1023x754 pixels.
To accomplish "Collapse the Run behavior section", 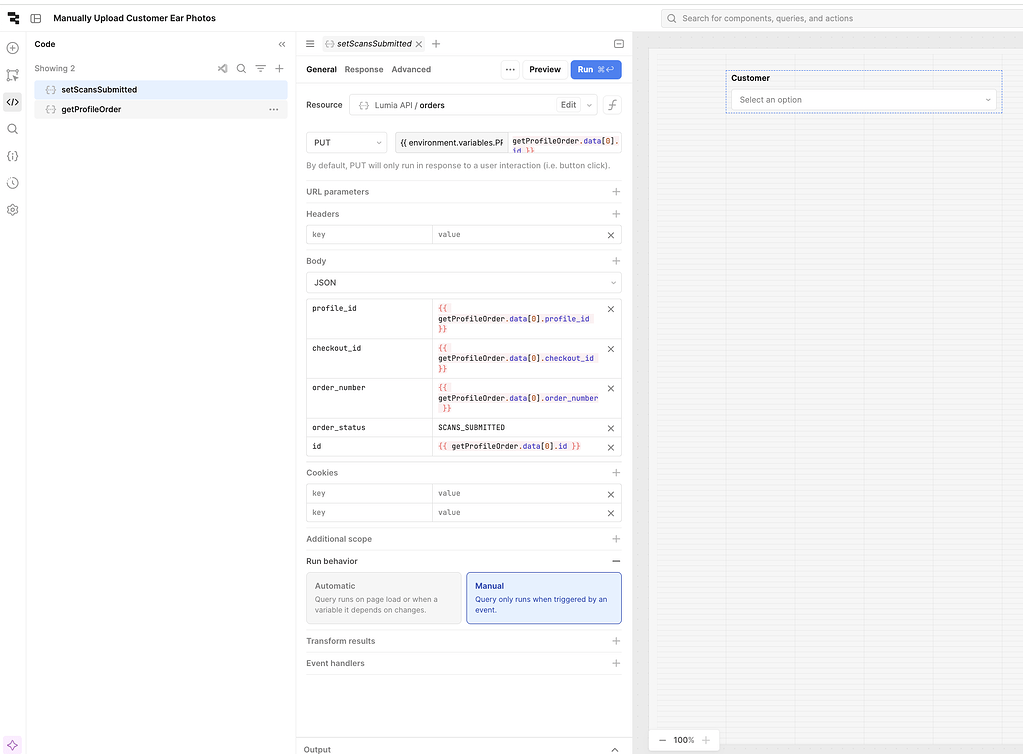I will [616, 562].
